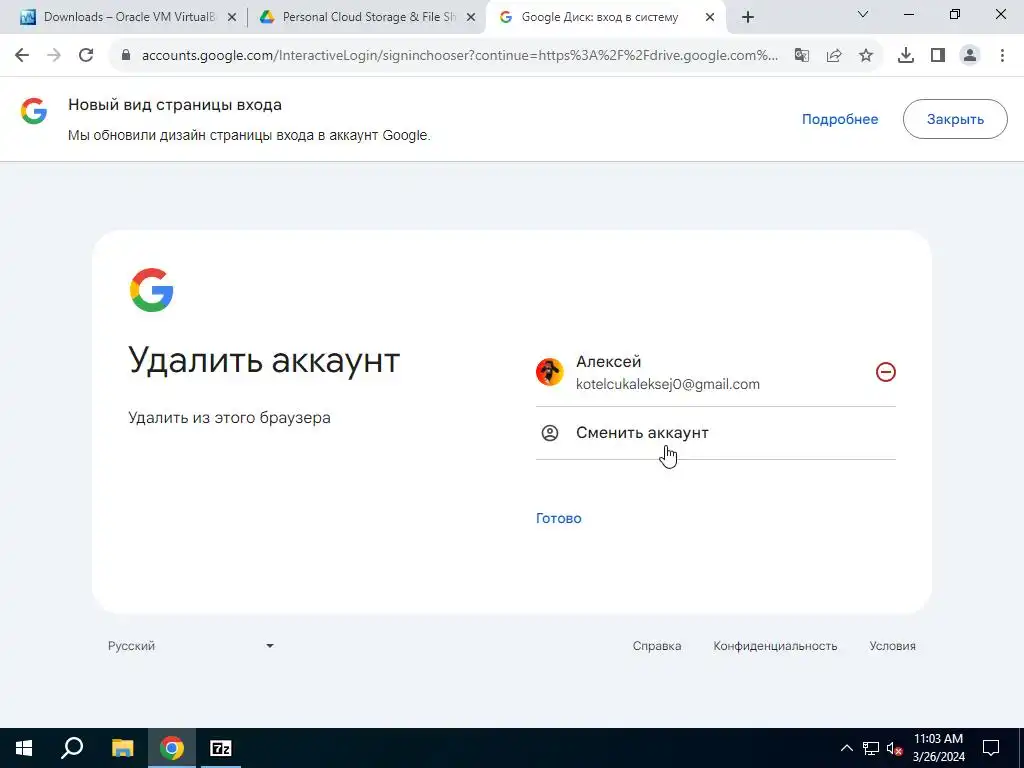Click the Translate this page icon

pos(802,56)
